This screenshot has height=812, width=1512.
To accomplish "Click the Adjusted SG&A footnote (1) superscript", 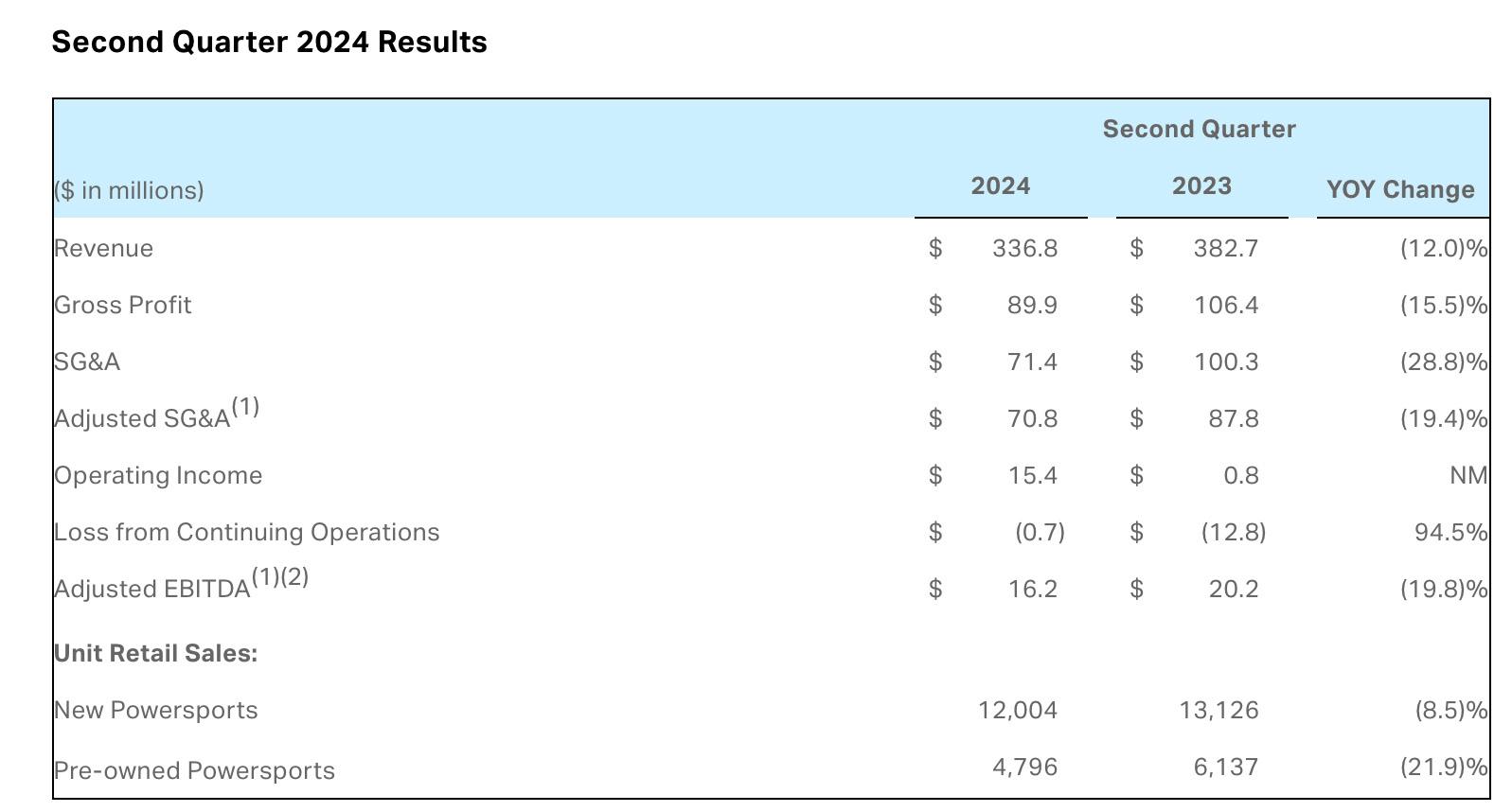I will click(x=245, y=407).
